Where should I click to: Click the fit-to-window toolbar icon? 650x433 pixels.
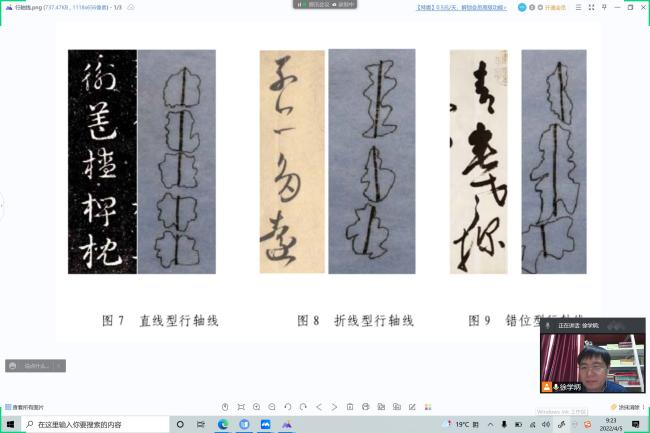pyautogui.click(x=241, y=407)
